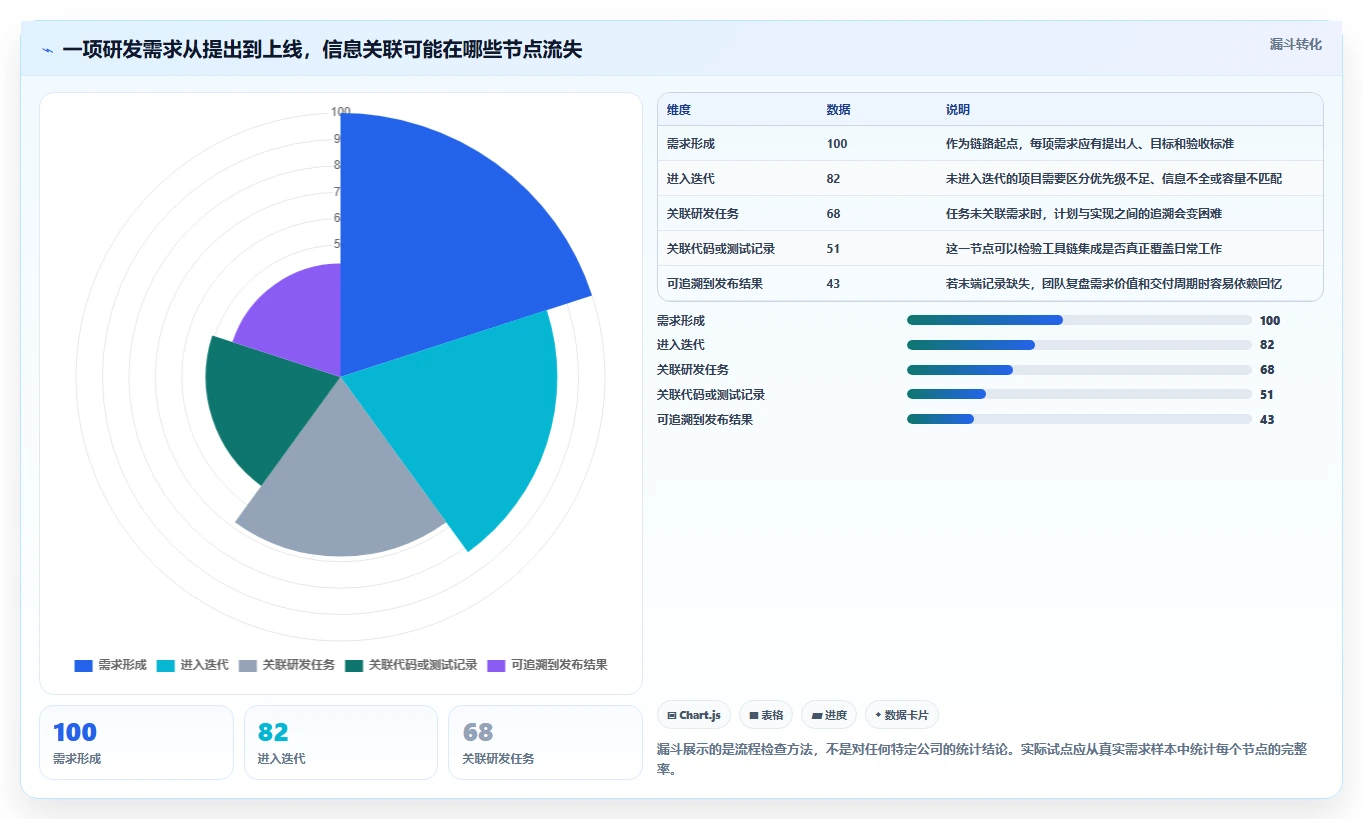Viewport: 1363px width, 819px height.
Task: Click the description starting 未进入迭代的项目
Action: coord(1114,179)
